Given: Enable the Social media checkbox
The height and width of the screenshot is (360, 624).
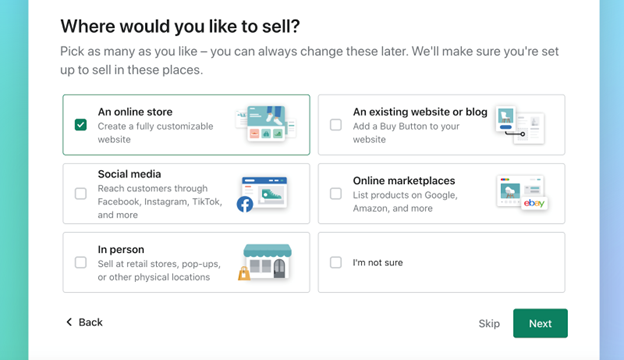Looking at the screenshot, I should (81, 194).
